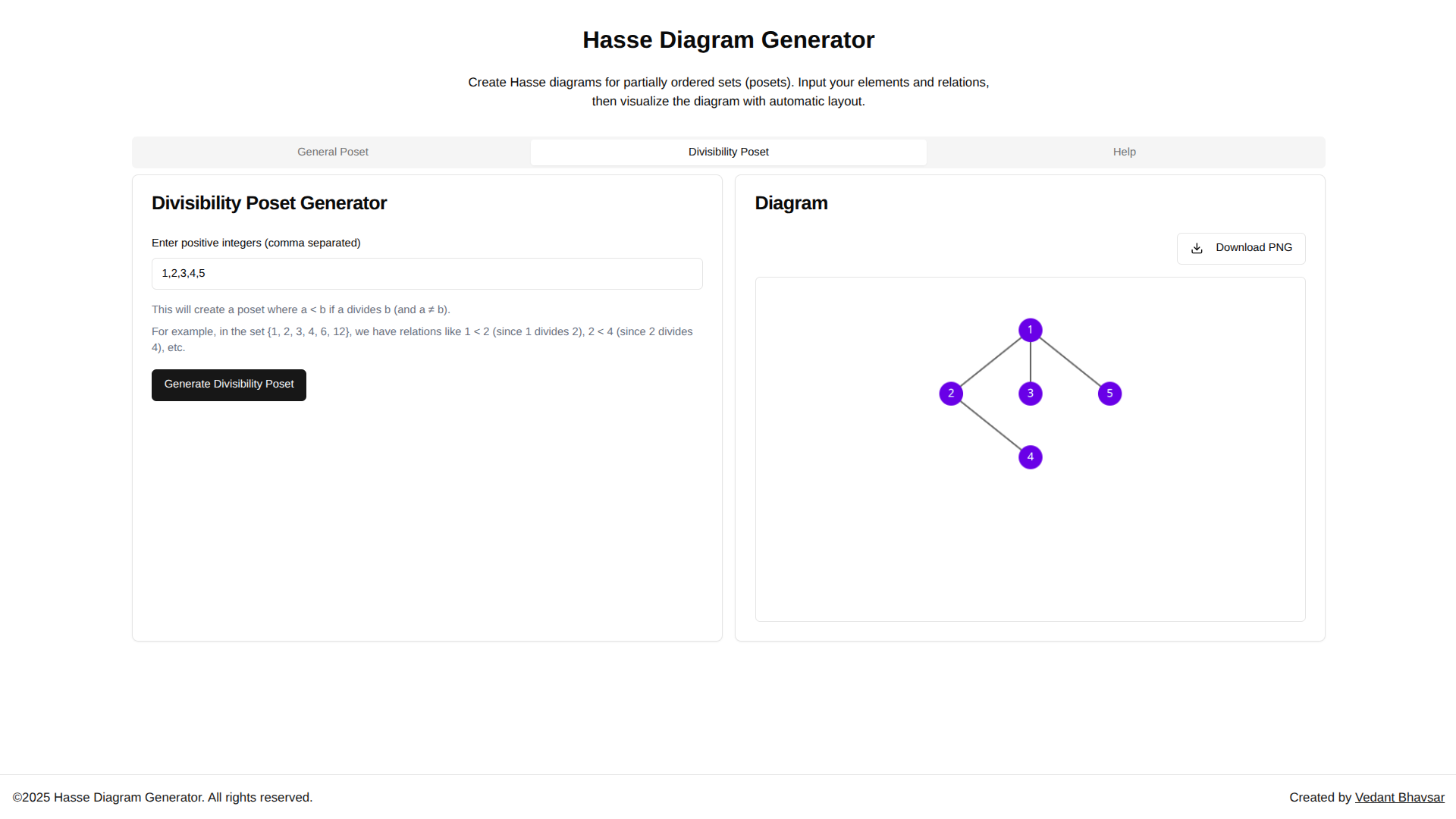Click the Diagram panel heading
Screen dimensions: 1456x819
[791, 203]
